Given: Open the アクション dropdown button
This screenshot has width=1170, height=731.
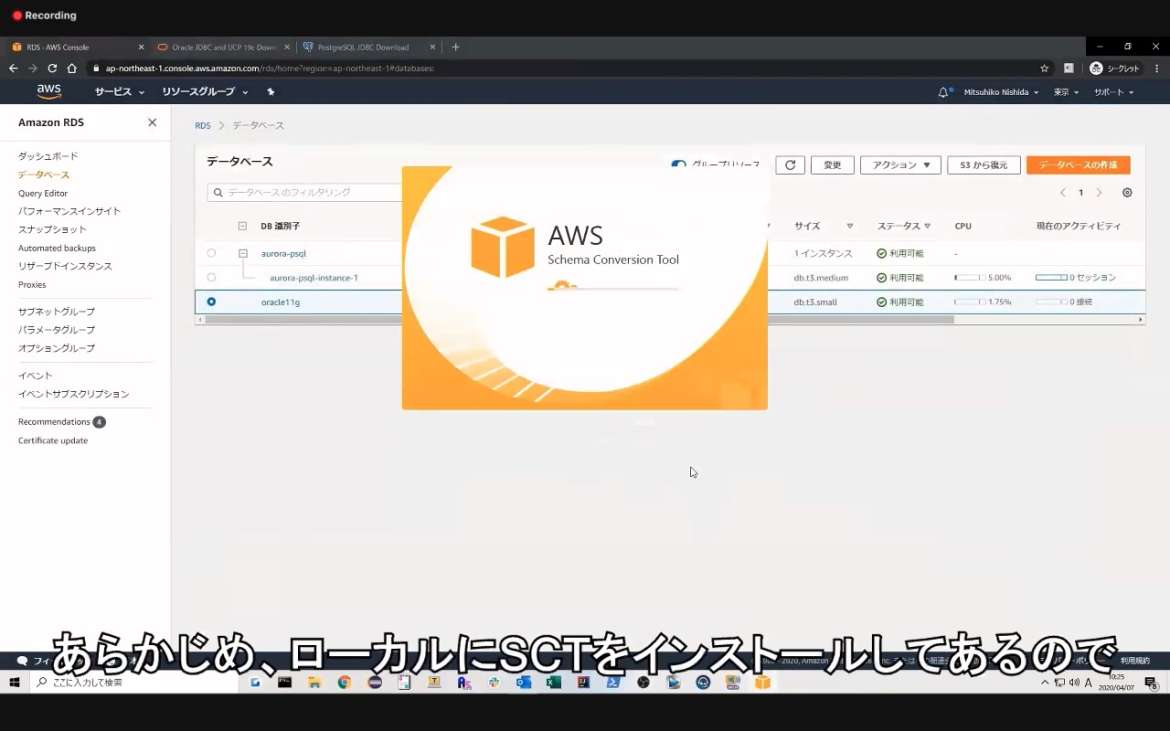Looking at the screenshot, I should coord(901,165).
